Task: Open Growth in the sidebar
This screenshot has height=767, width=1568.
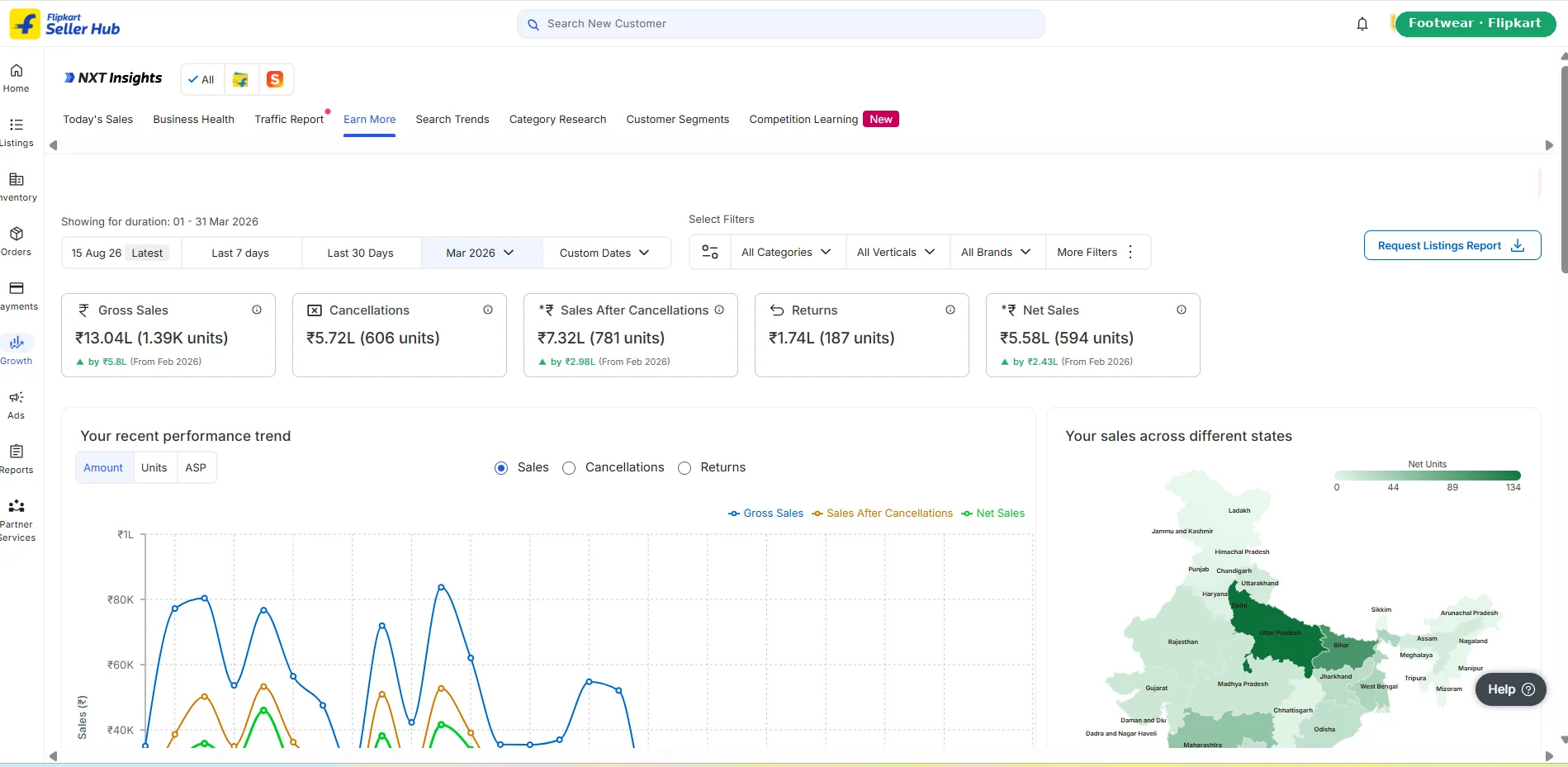Action: pos(17,350)
